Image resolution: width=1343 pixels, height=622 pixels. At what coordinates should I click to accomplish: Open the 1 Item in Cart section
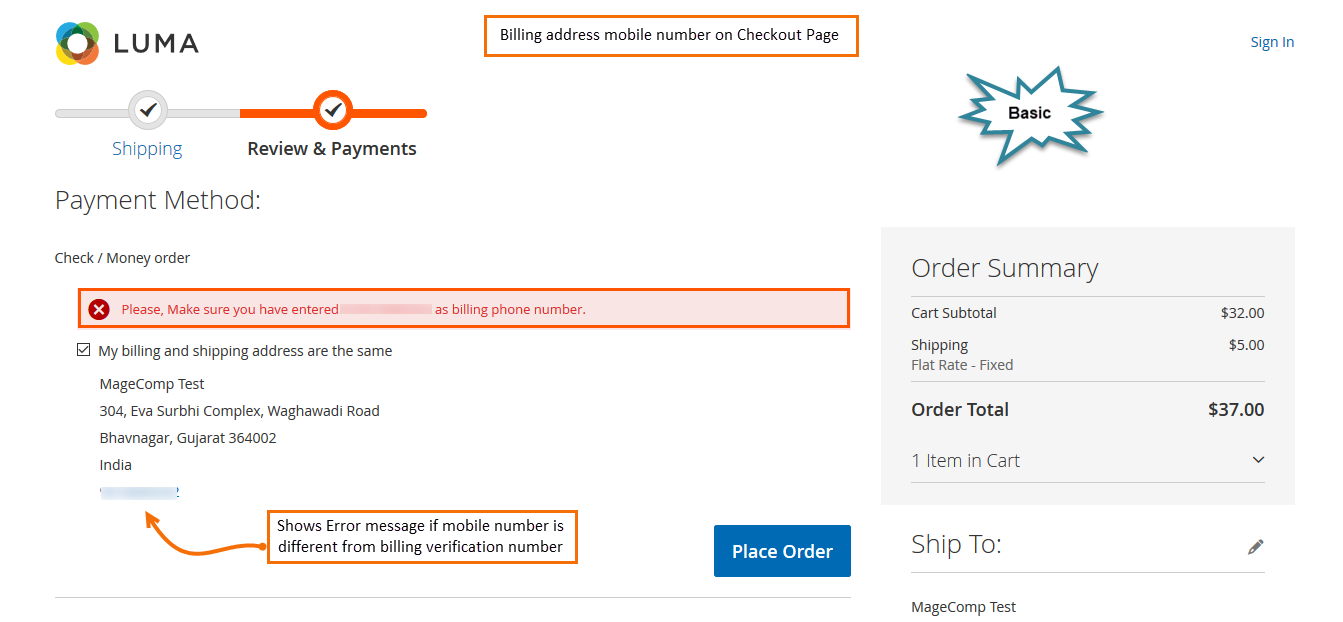pyautogui.click(x=965, y=461)
